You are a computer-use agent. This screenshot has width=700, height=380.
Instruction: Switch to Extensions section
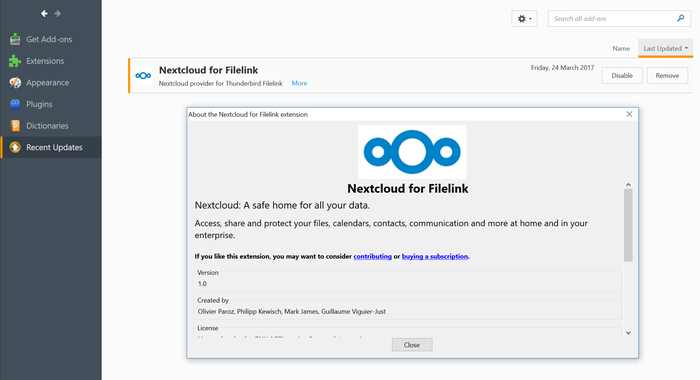click(51, 61)
